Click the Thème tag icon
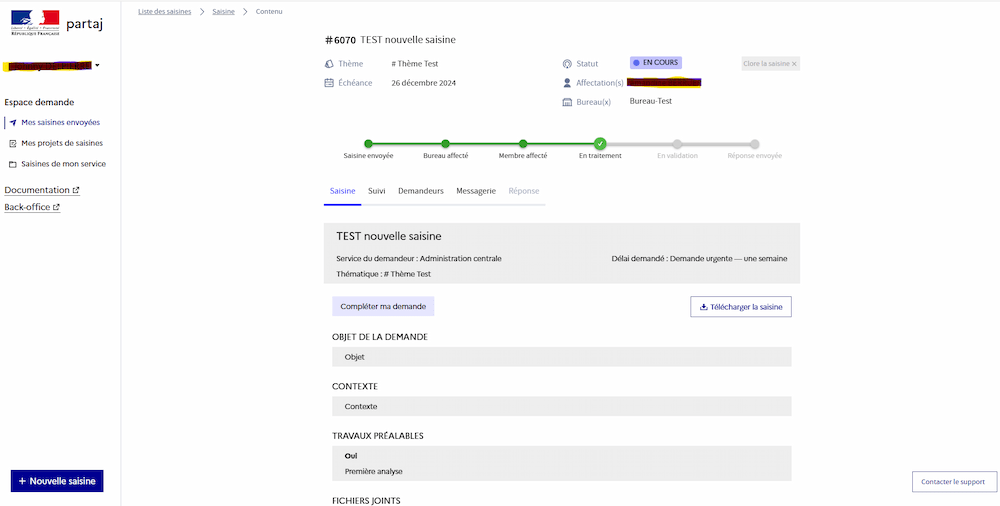Image resolution: width=1000 pixels, height=506 pixels. coord(329,64)
